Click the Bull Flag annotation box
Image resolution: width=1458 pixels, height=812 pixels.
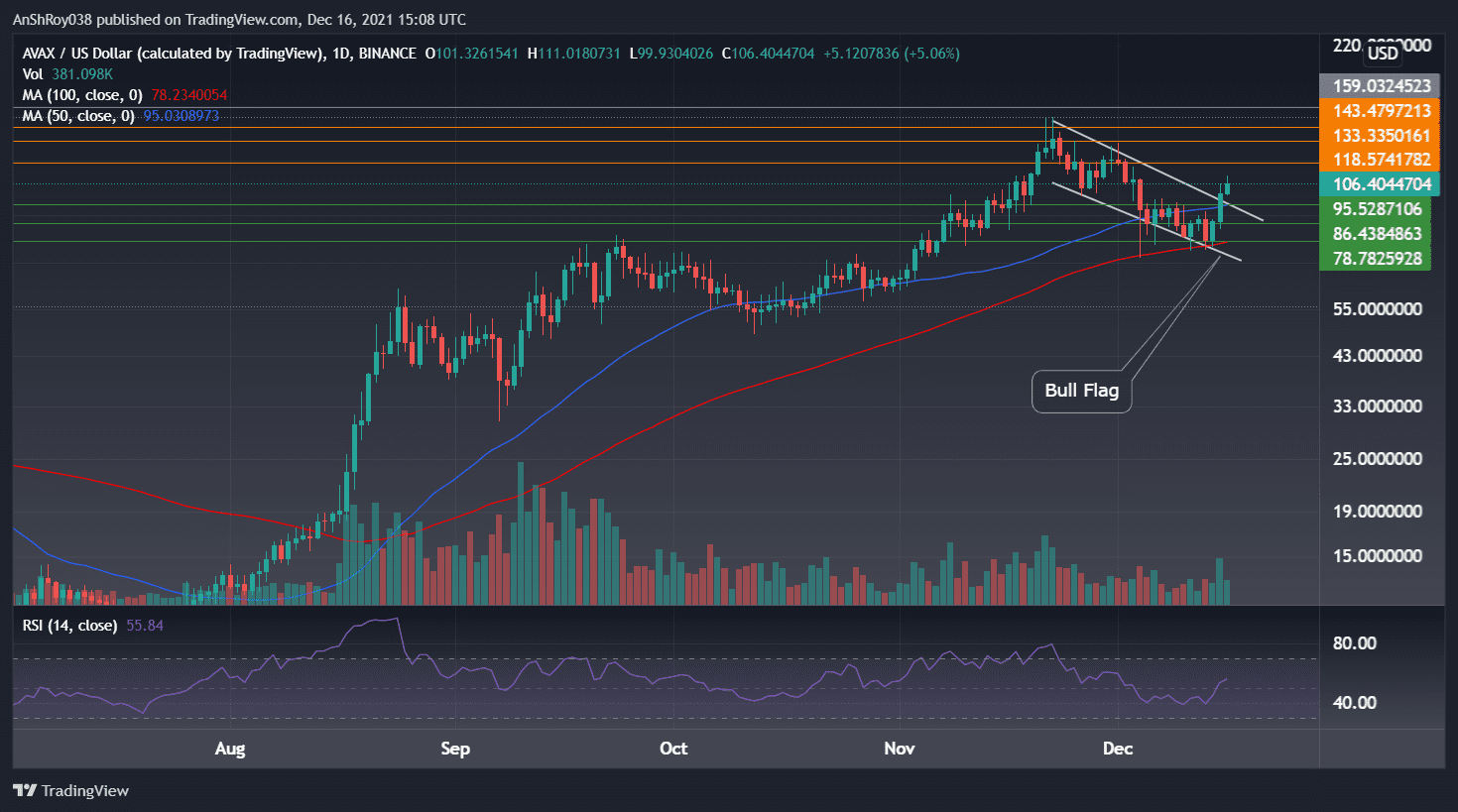(1081, 391)
